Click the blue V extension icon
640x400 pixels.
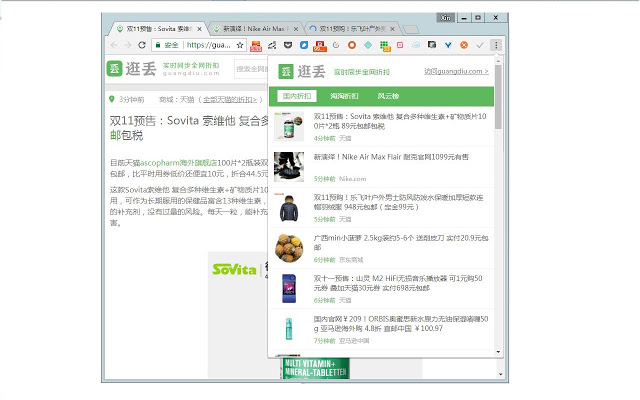[x=448, y=45]
